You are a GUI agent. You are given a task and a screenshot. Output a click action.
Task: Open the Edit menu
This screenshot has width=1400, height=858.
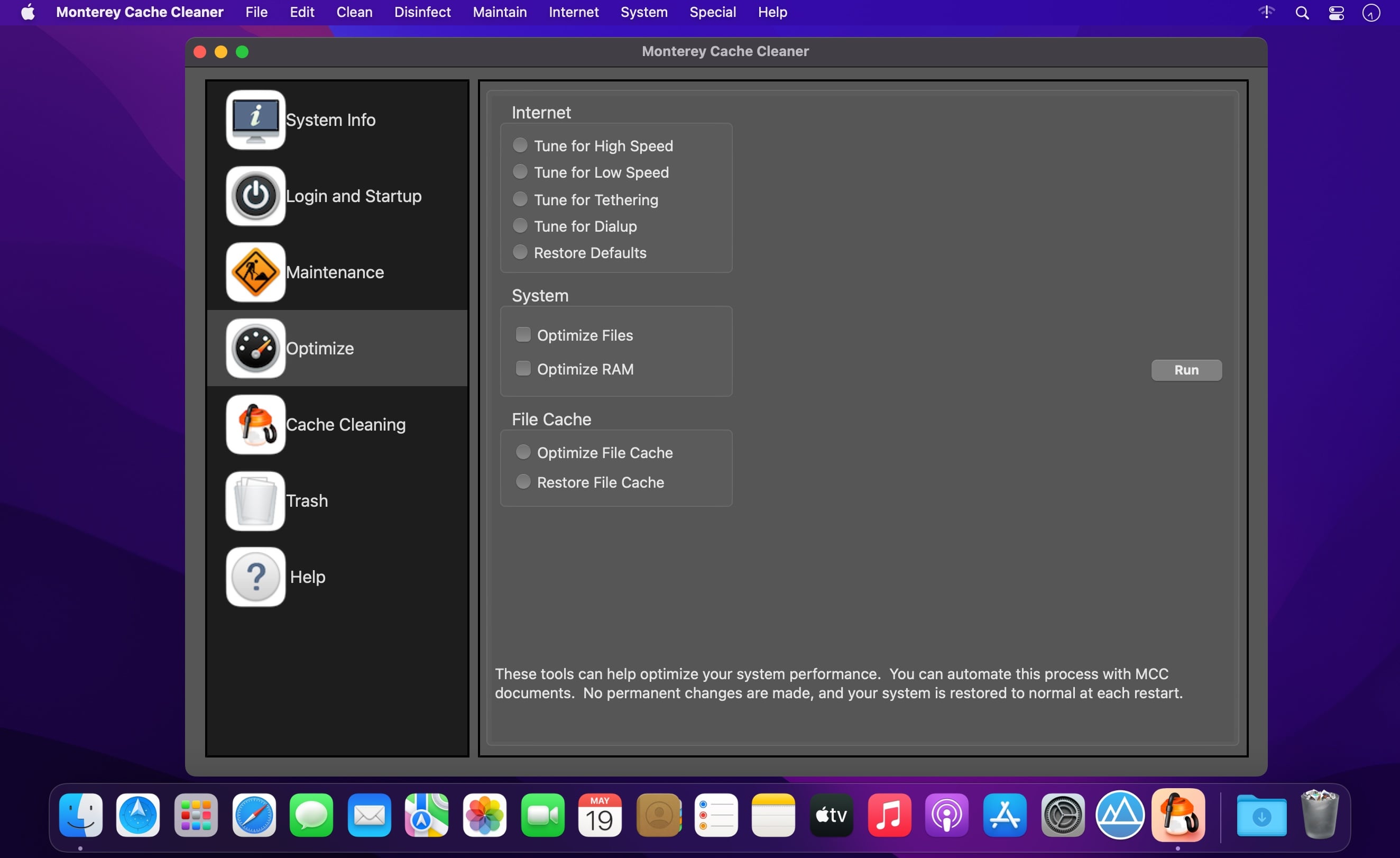[302, 12]
